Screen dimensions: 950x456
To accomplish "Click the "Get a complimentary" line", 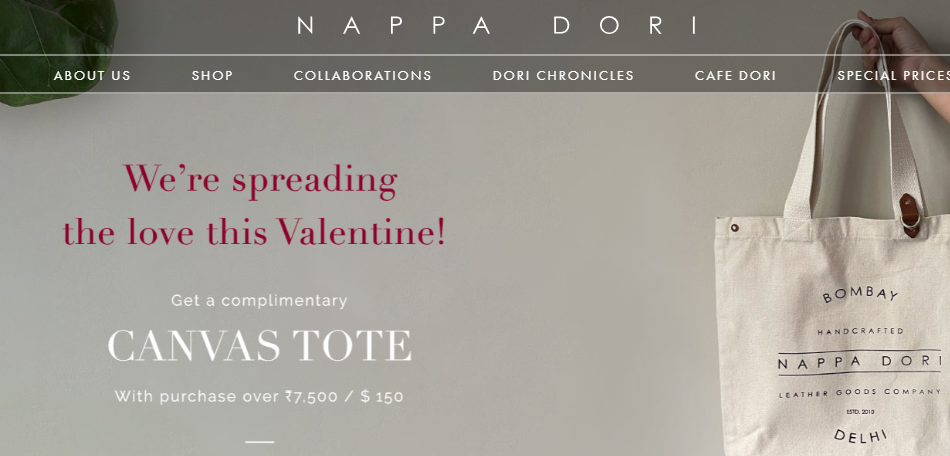I will coord(259,300).
